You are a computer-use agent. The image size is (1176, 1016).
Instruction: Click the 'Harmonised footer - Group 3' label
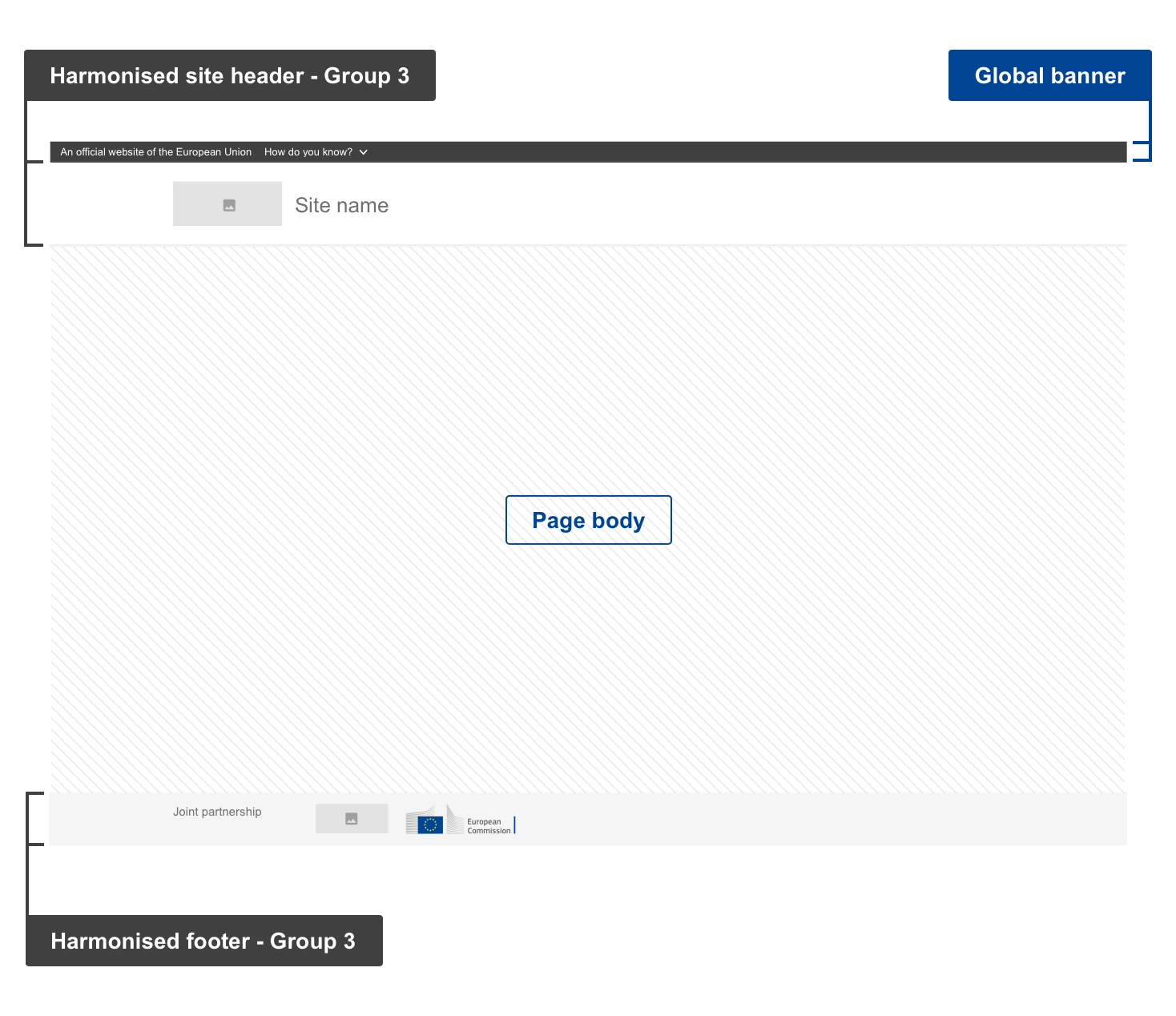pyautogui.click(x=203, y=941)
